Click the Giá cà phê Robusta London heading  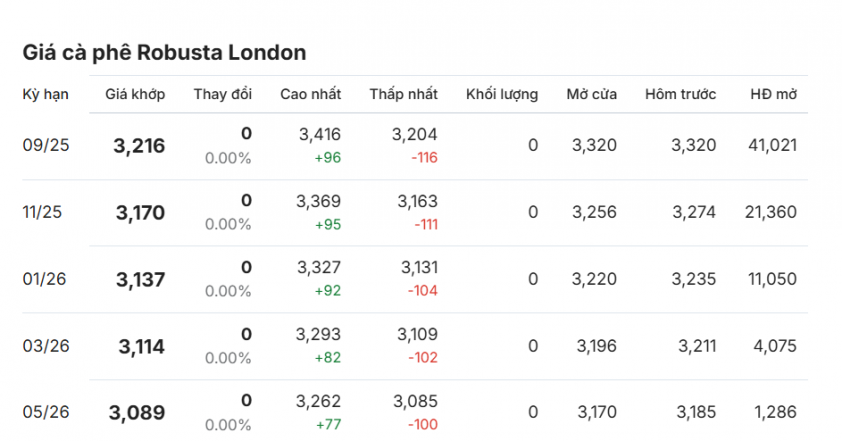click(x=164, y=53)
